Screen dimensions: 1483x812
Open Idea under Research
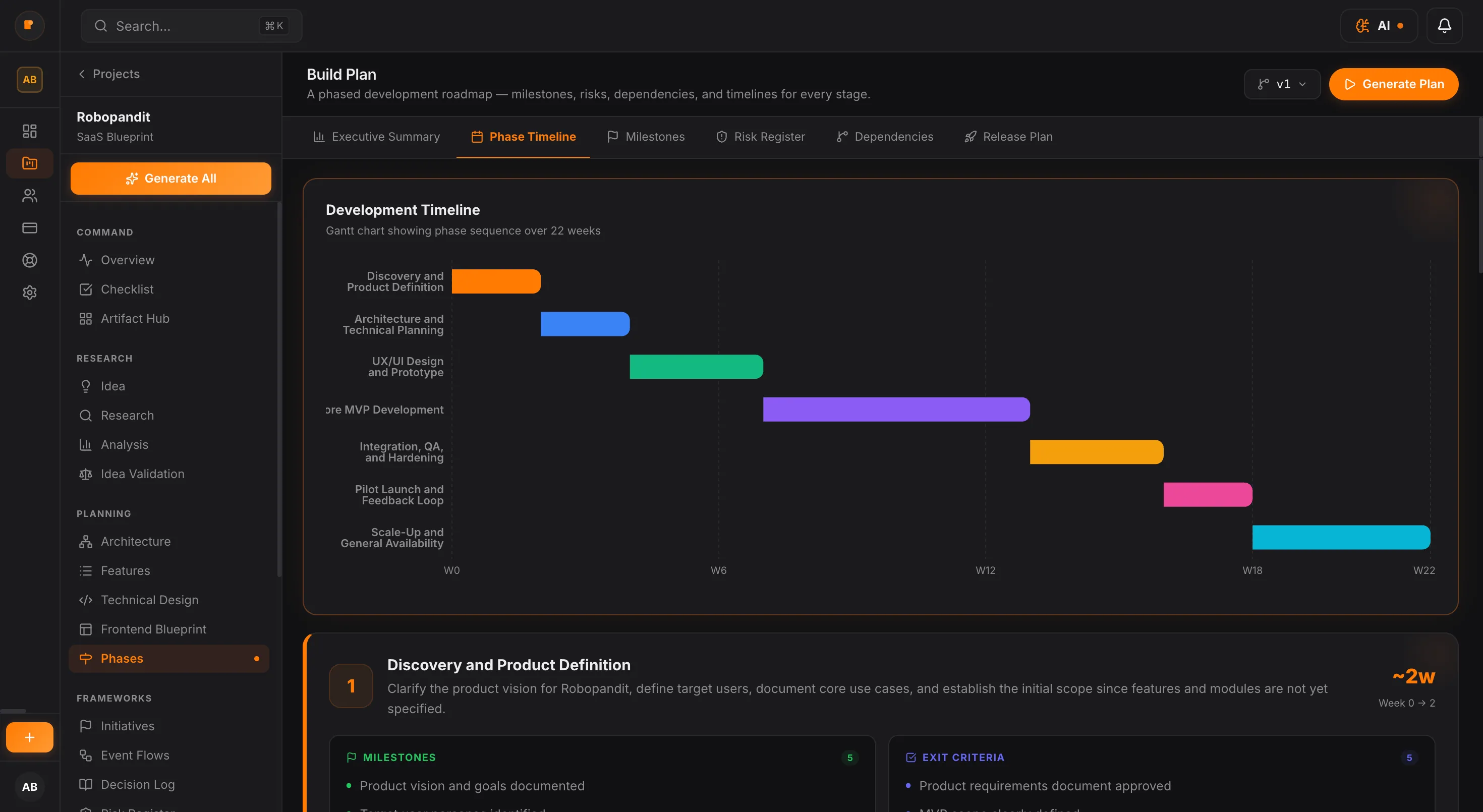click(168, 386)
